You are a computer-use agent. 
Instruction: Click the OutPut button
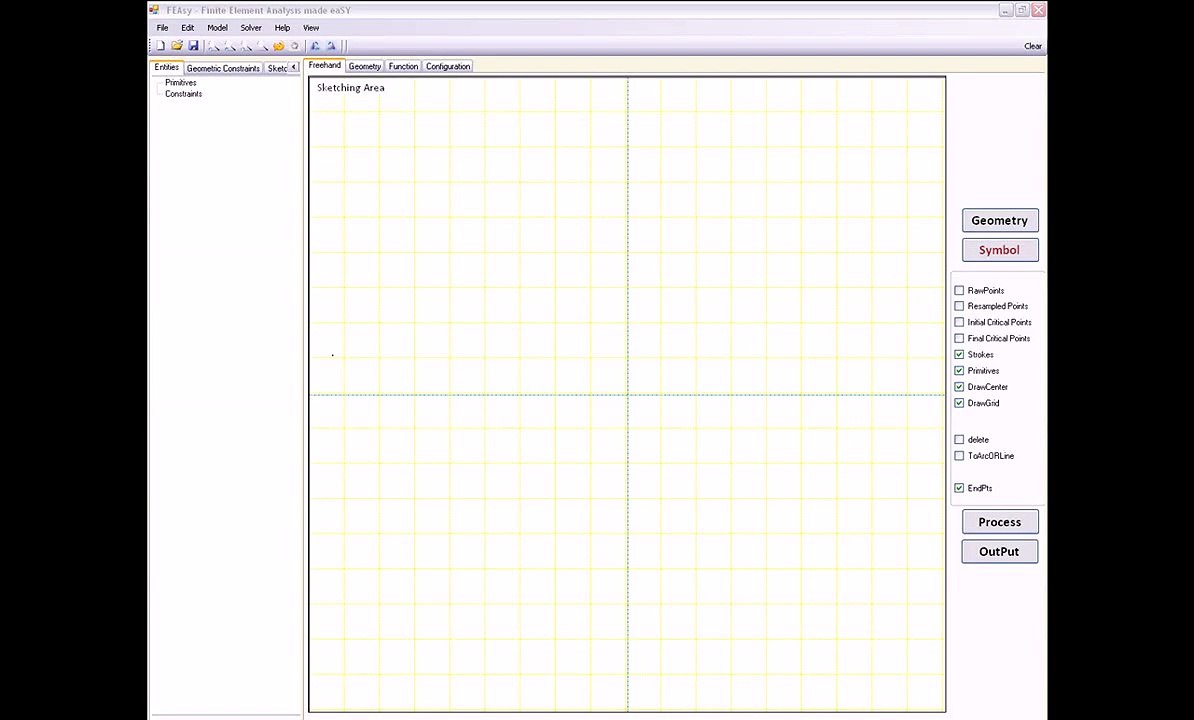(1000, 552)
